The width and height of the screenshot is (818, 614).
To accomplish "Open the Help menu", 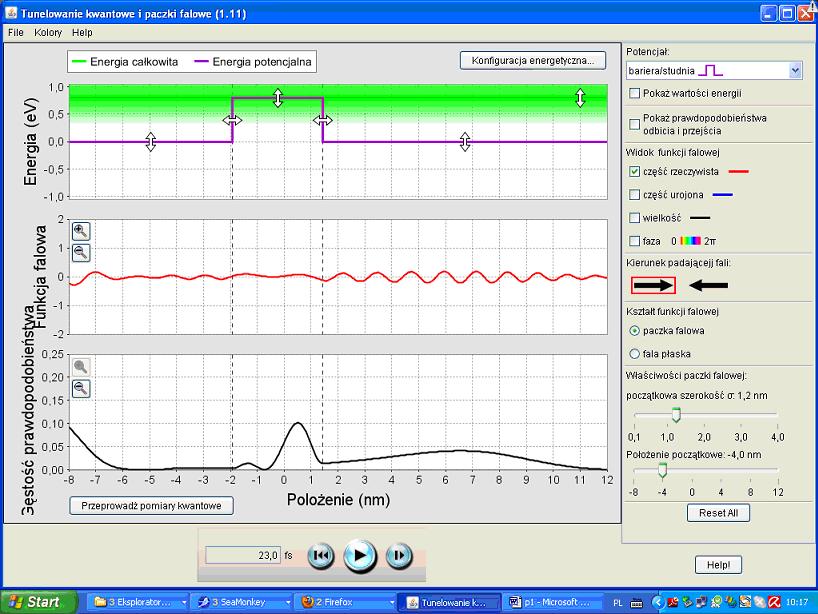I will [82, 32].
